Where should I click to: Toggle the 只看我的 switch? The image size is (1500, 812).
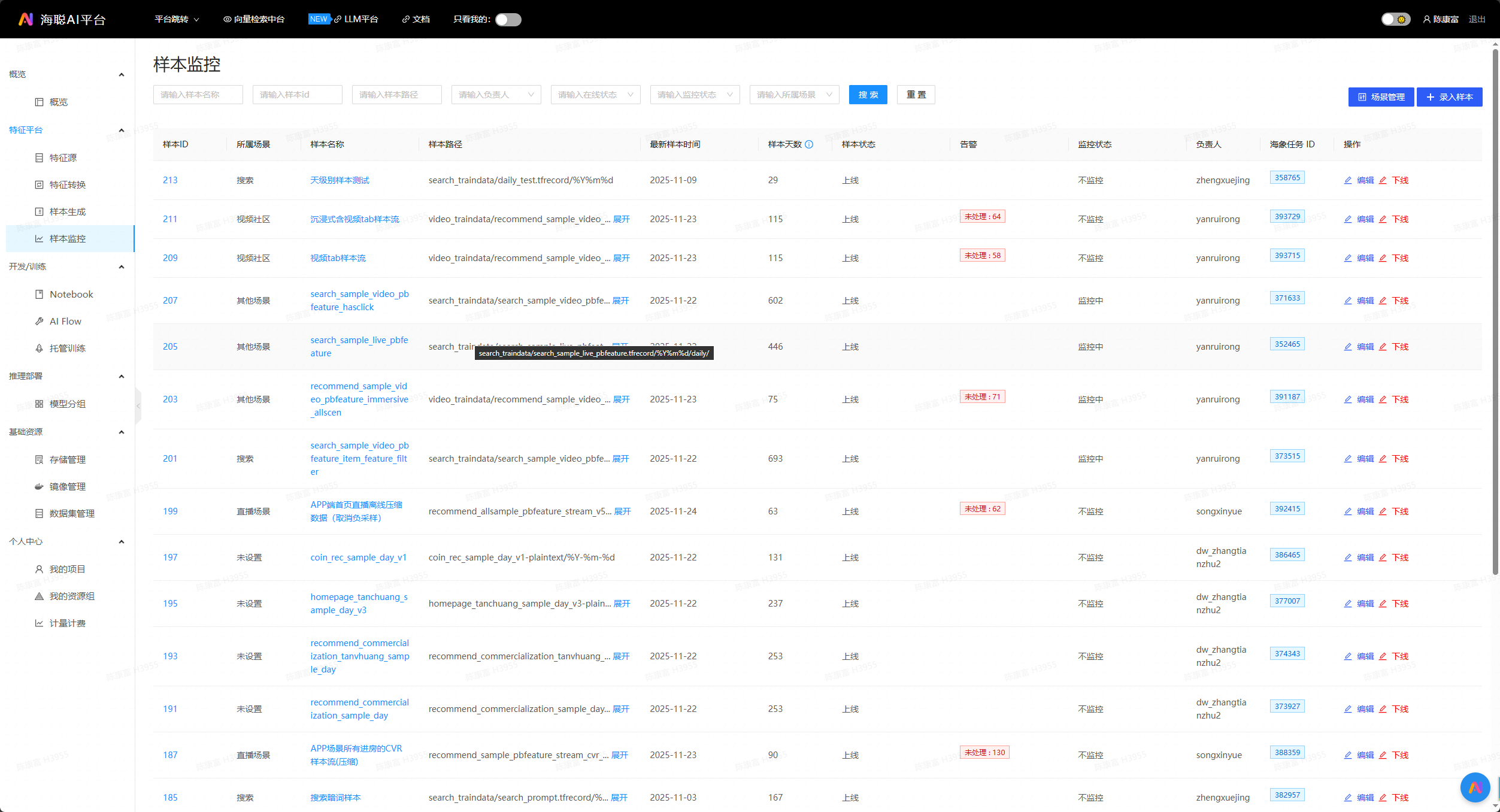[508, 19]
